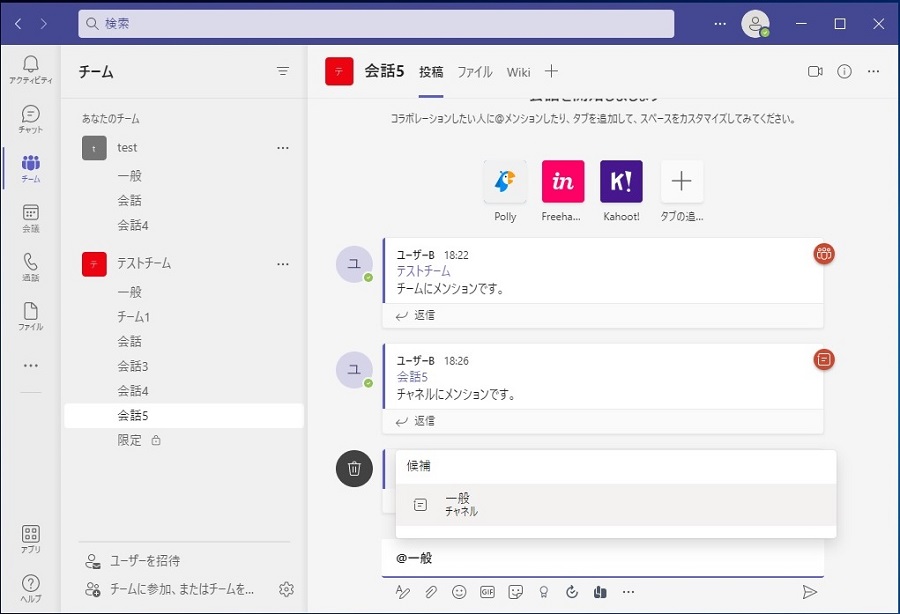Open the team list filter
Image resolution: width=900 pixels, height=614 pixels.
pyautogui.click(x=283, y=72)
